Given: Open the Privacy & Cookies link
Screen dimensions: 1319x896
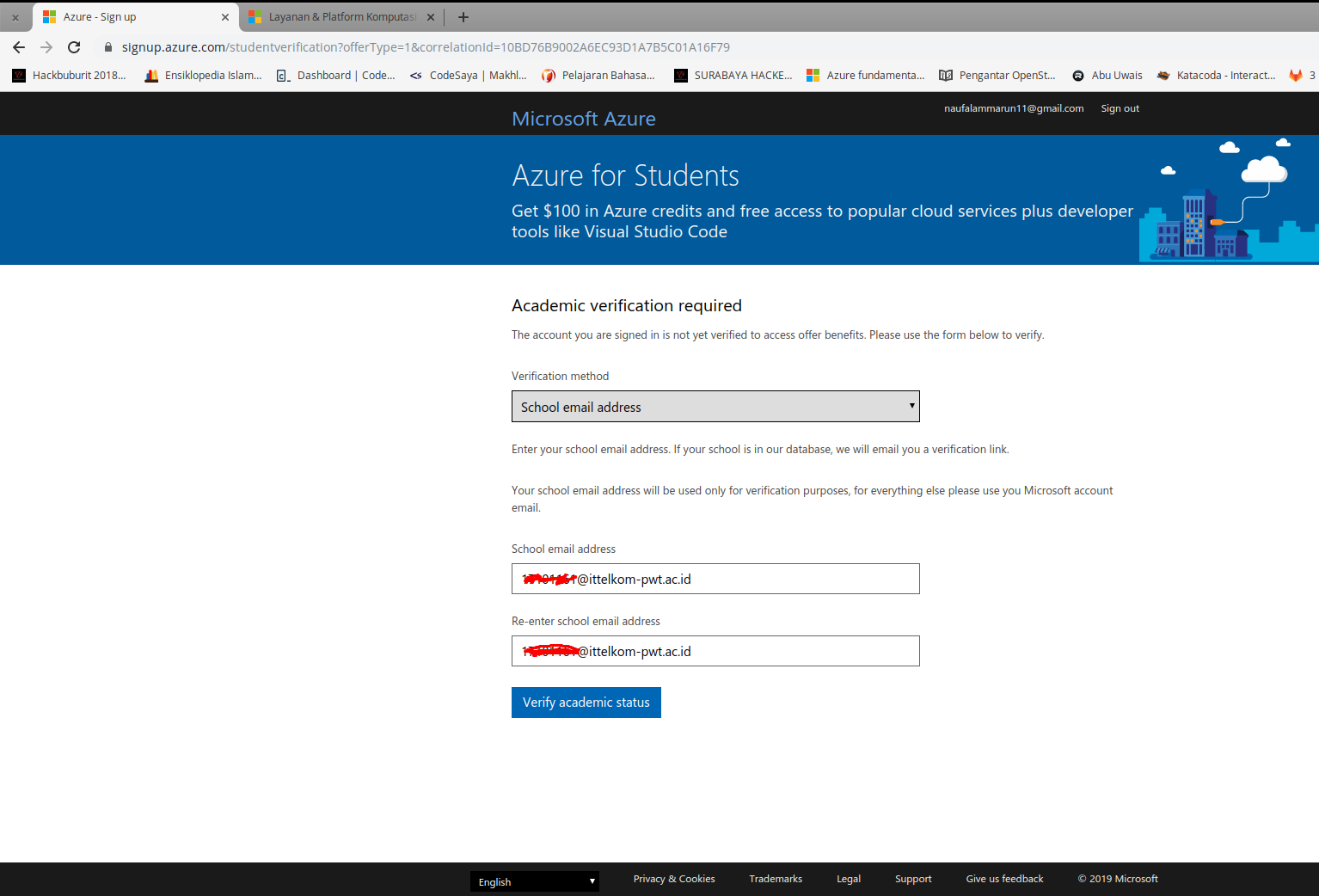Looking at the screenshot, I should [674, 879].
